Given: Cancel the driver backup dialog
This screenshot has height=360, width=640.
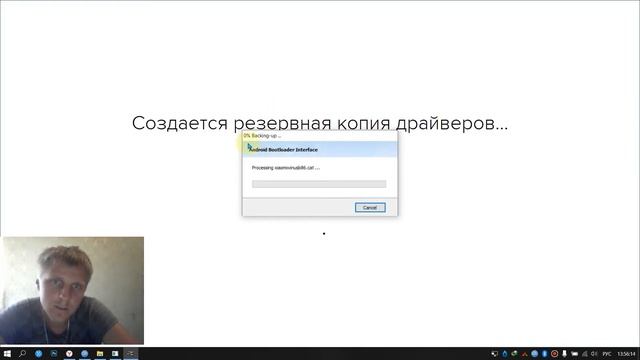Looking at the screenshot, I should (370, 207).
